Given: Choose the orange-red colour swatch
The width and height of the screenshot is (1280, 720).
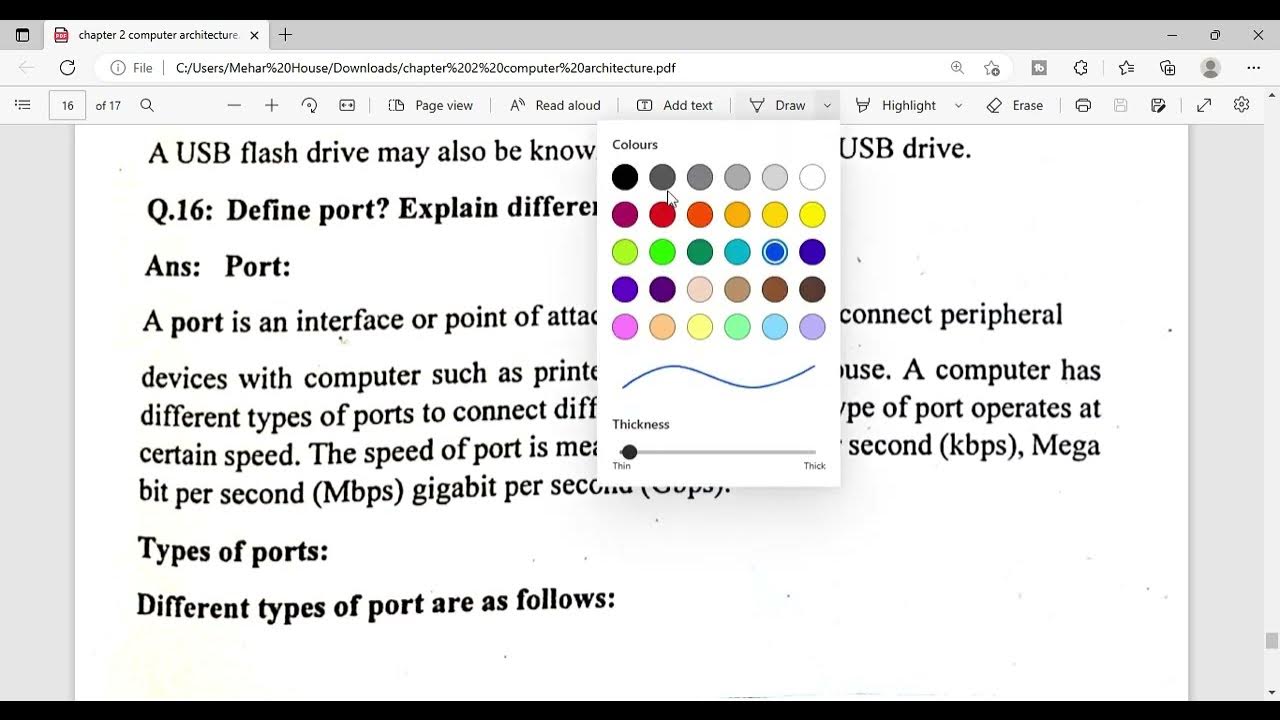Looking at the screenshot, I should coord(700,215).
